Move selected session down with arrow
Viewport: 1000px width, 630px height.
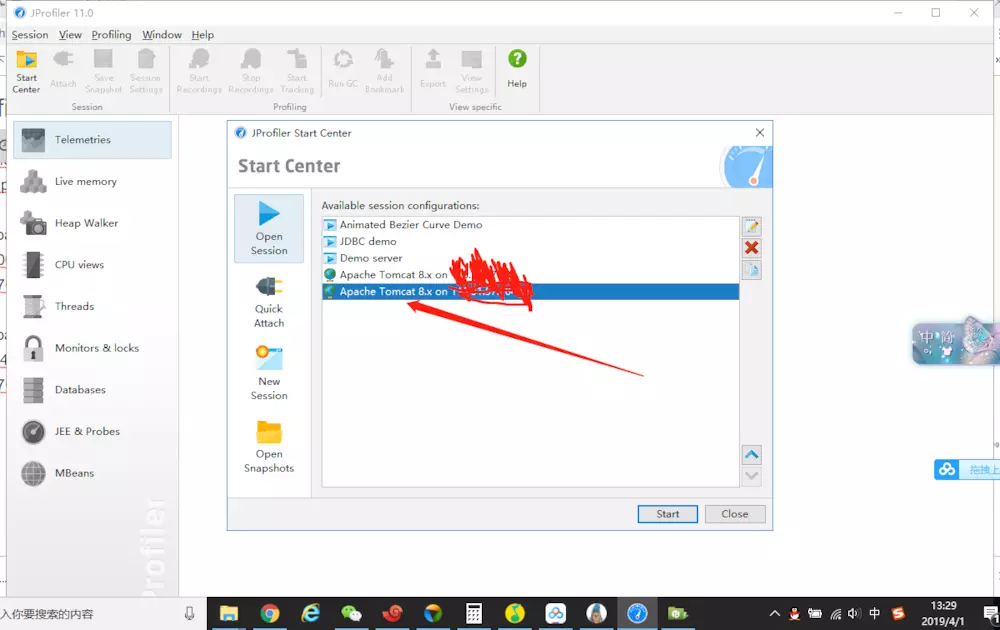[x=752, y=476]
